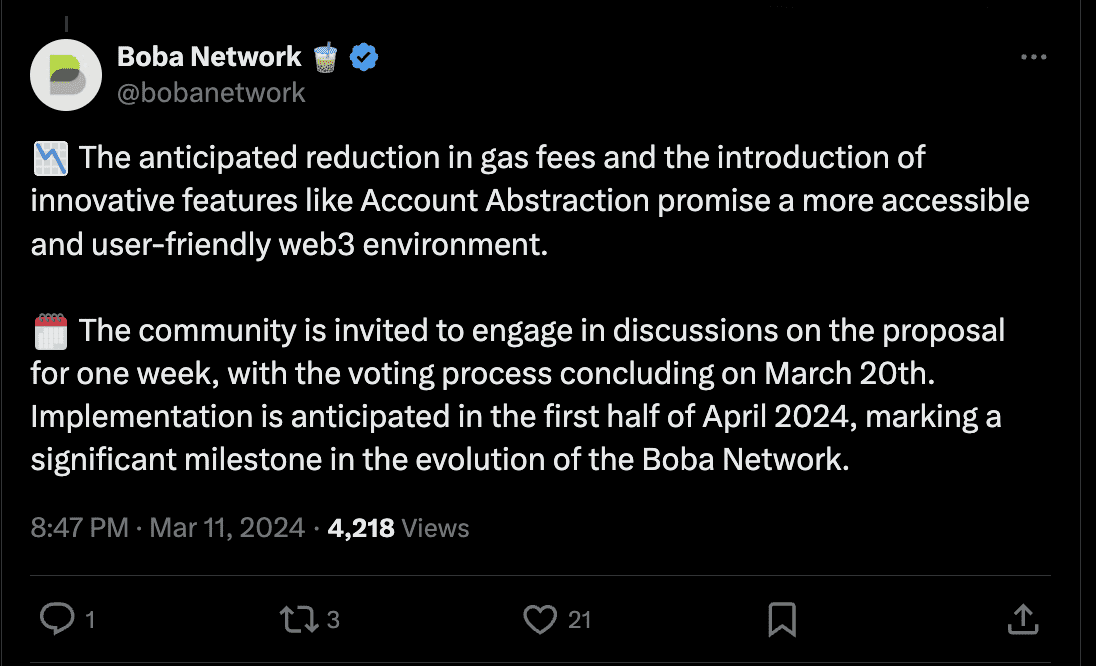Open the share menu via the upload icon

pyautogui.click(x=1022, y=619)
